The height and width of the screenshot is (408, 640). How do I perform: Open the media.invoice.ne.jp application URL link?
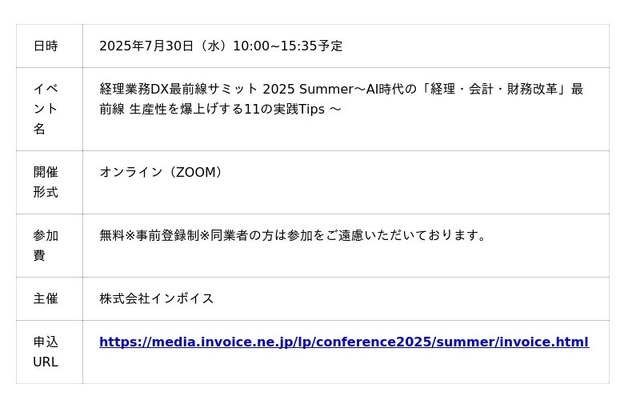(343, 342)
